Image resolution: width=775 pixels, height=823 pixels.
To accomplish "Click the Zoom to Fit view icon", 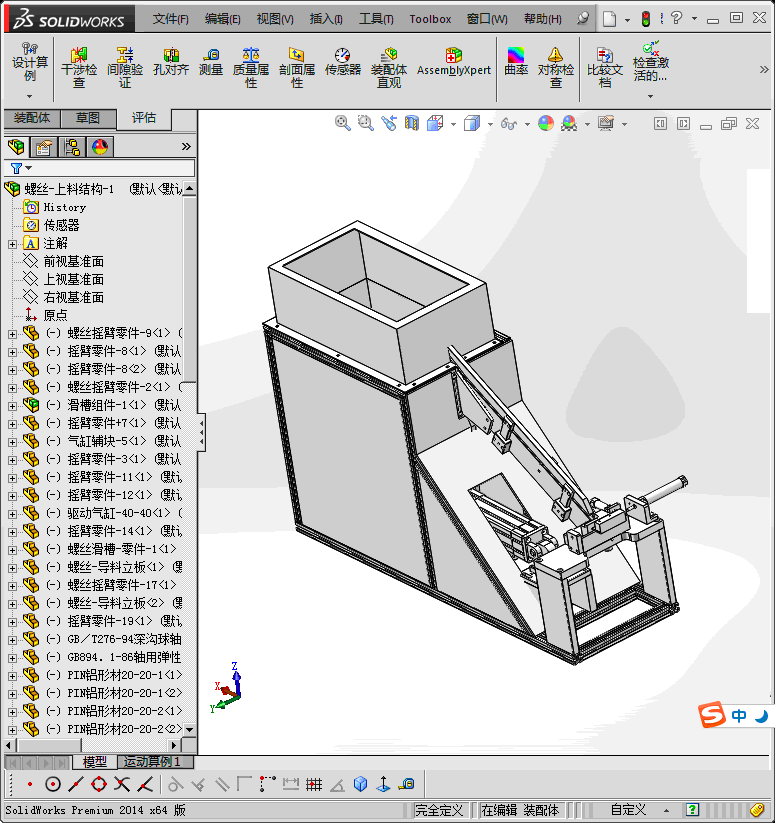I will (343, 123).
